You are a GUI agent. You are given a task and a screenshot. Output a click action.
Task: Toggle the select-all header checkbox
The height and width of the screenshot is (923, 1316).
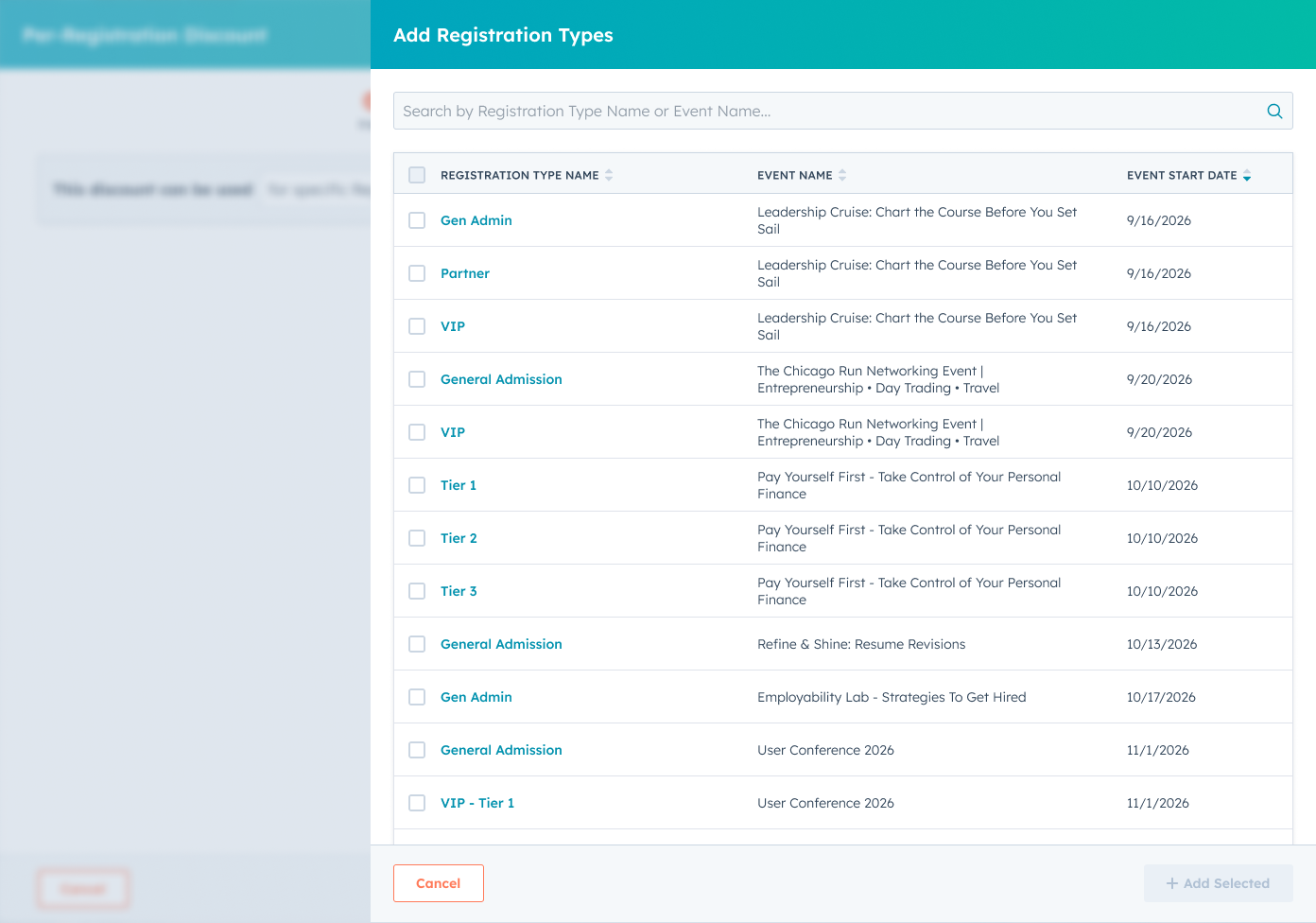[x=417, y=175]
